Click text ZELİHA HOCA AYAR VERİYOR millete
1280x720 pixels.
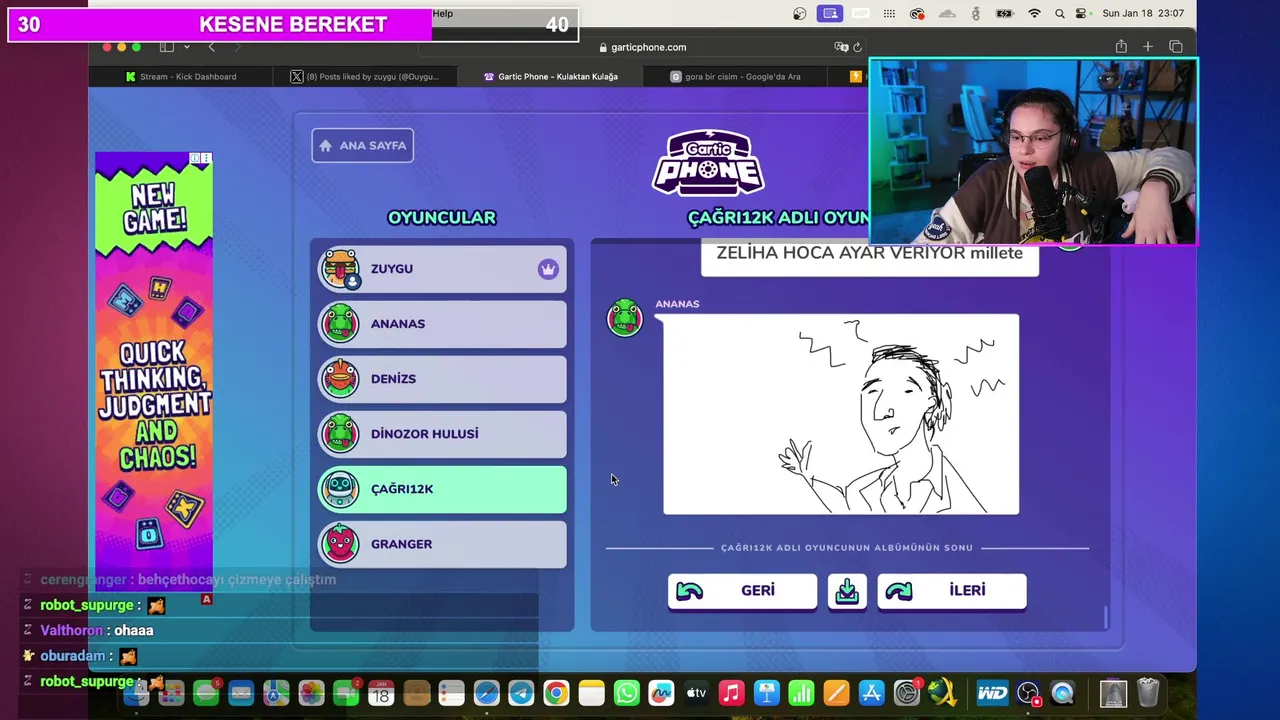point(869,253)
